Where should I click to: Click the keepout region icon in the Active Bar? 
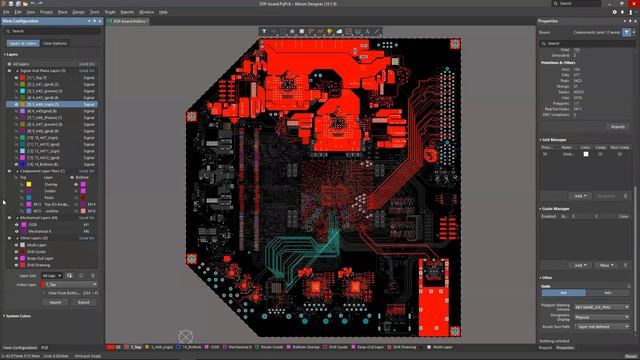click(349, 31)
